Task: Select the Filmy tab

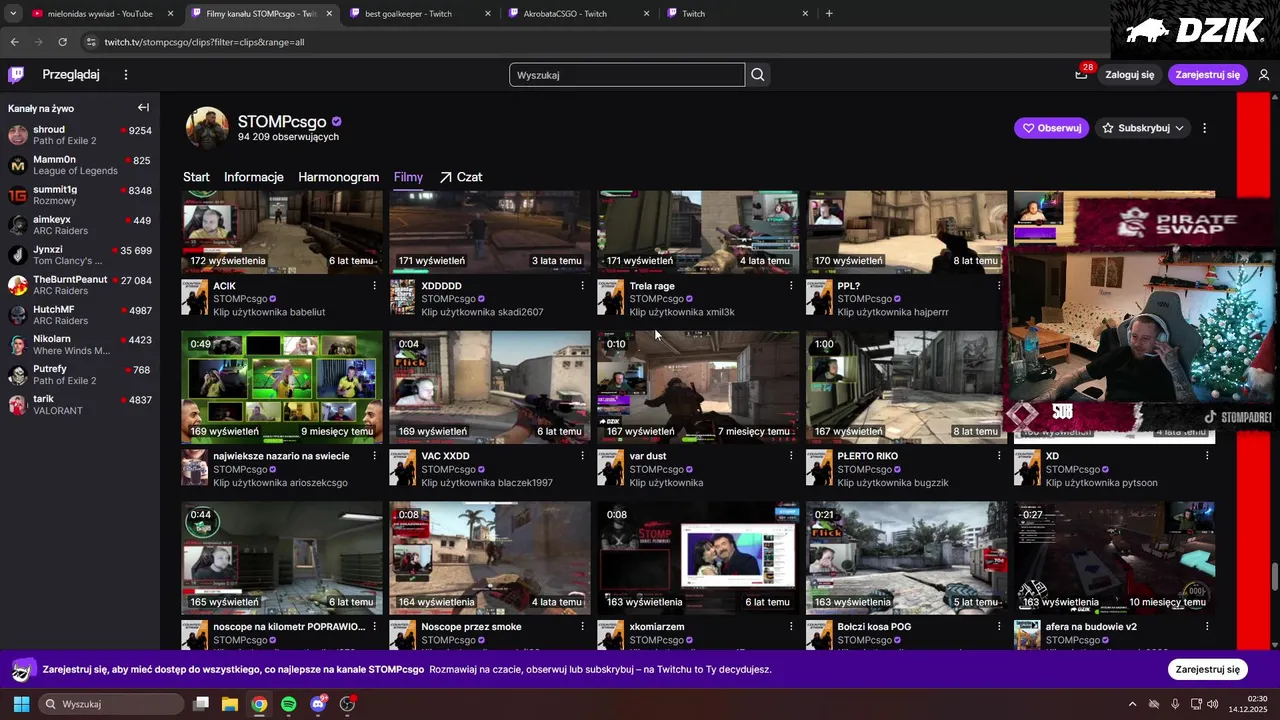Action: (408, 177)
